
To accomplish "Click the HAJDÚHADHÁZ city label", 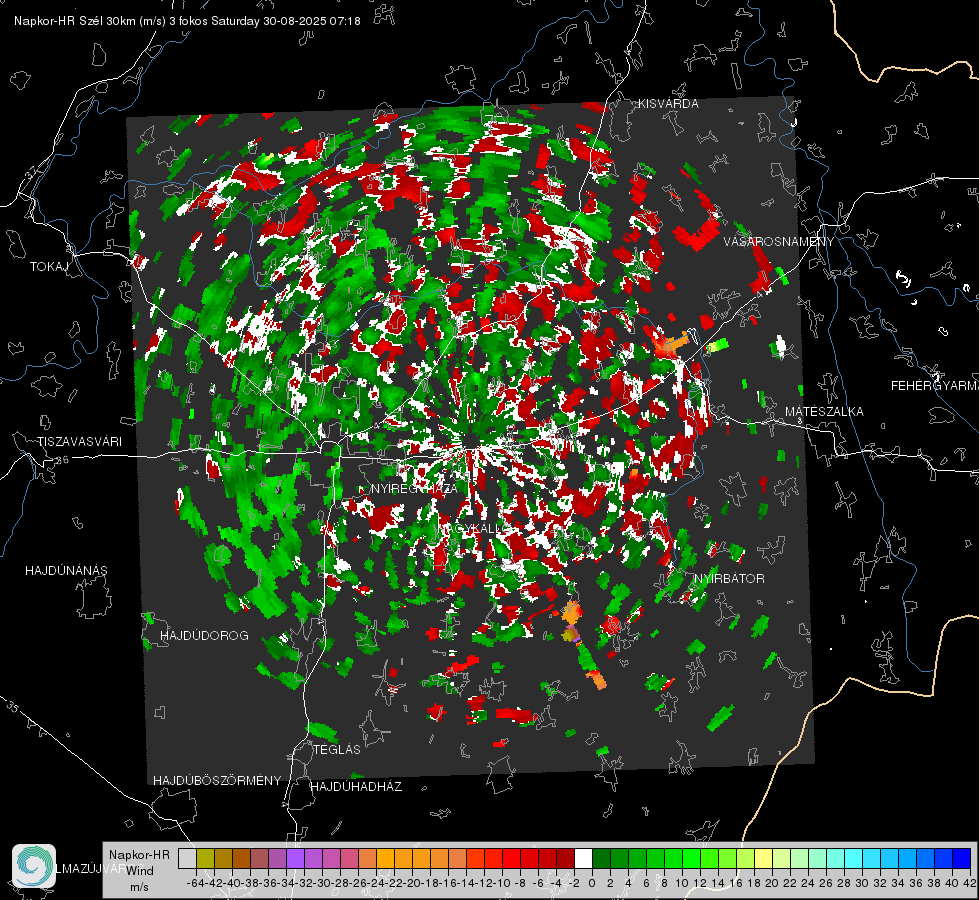I will pyautogui.click(x=356, y=787).
